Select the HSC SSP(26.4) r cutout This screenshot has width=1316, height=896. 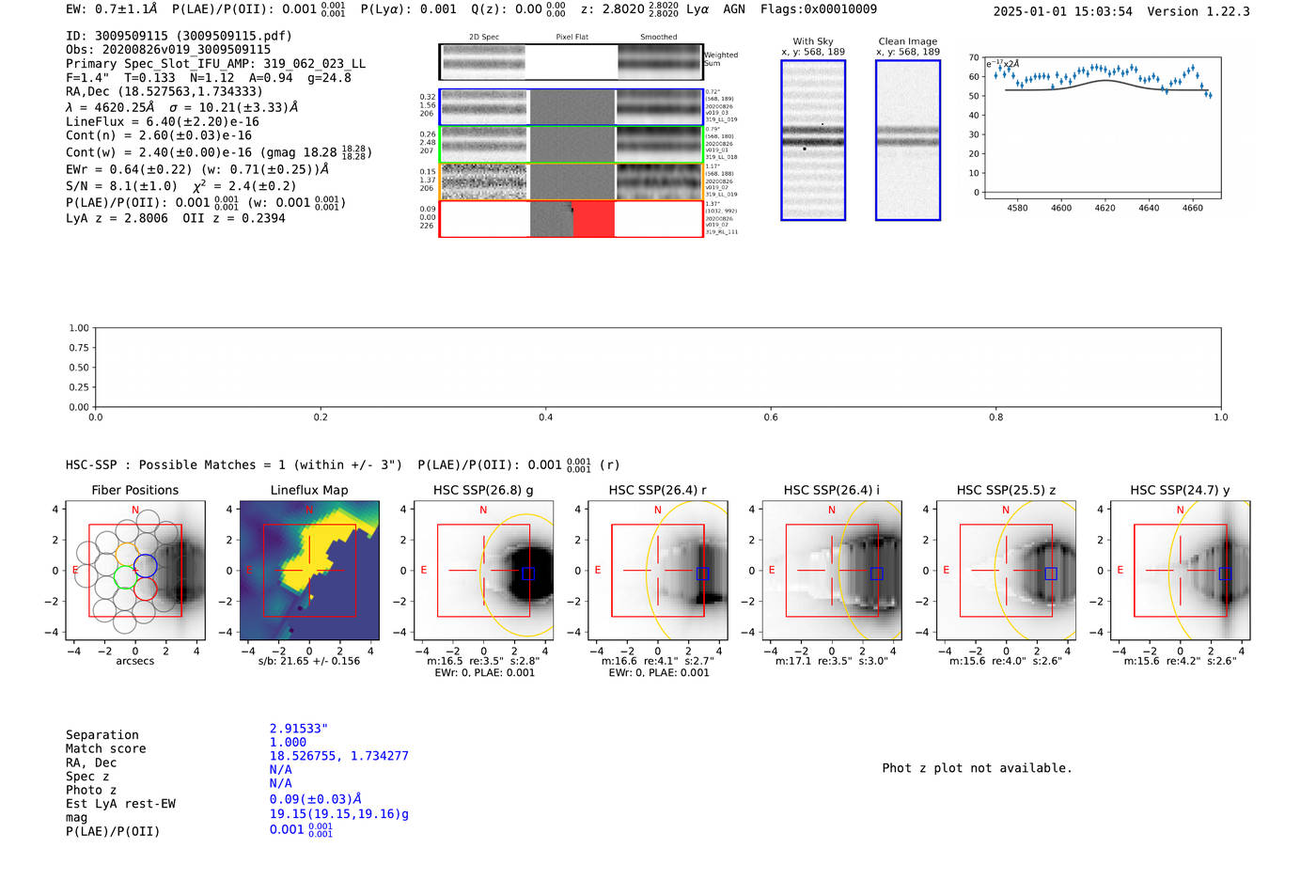[658, 571]
